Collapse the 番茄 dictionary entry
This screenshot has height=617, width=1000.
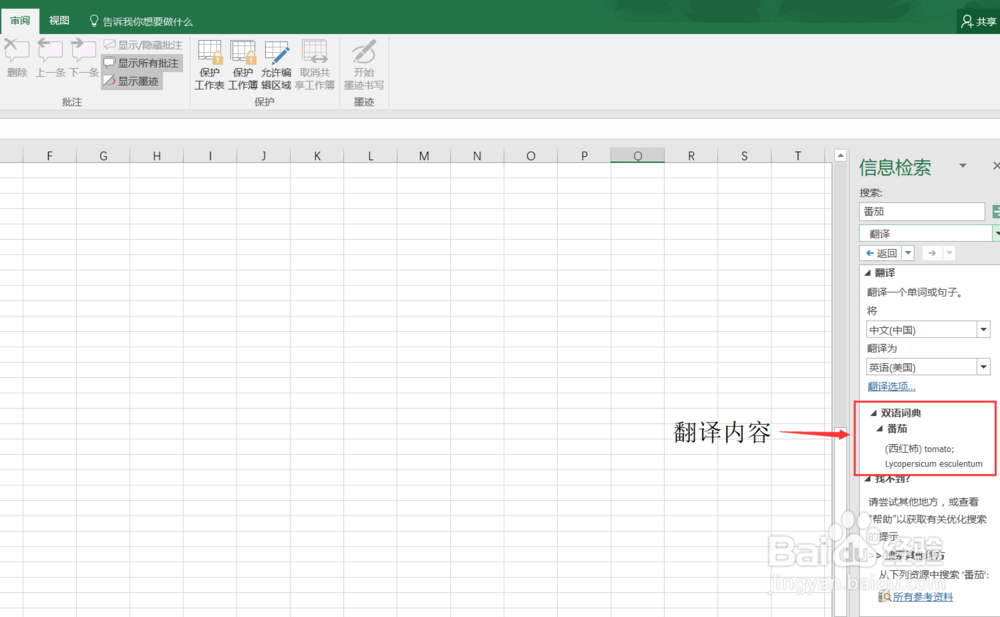[879, 429]
